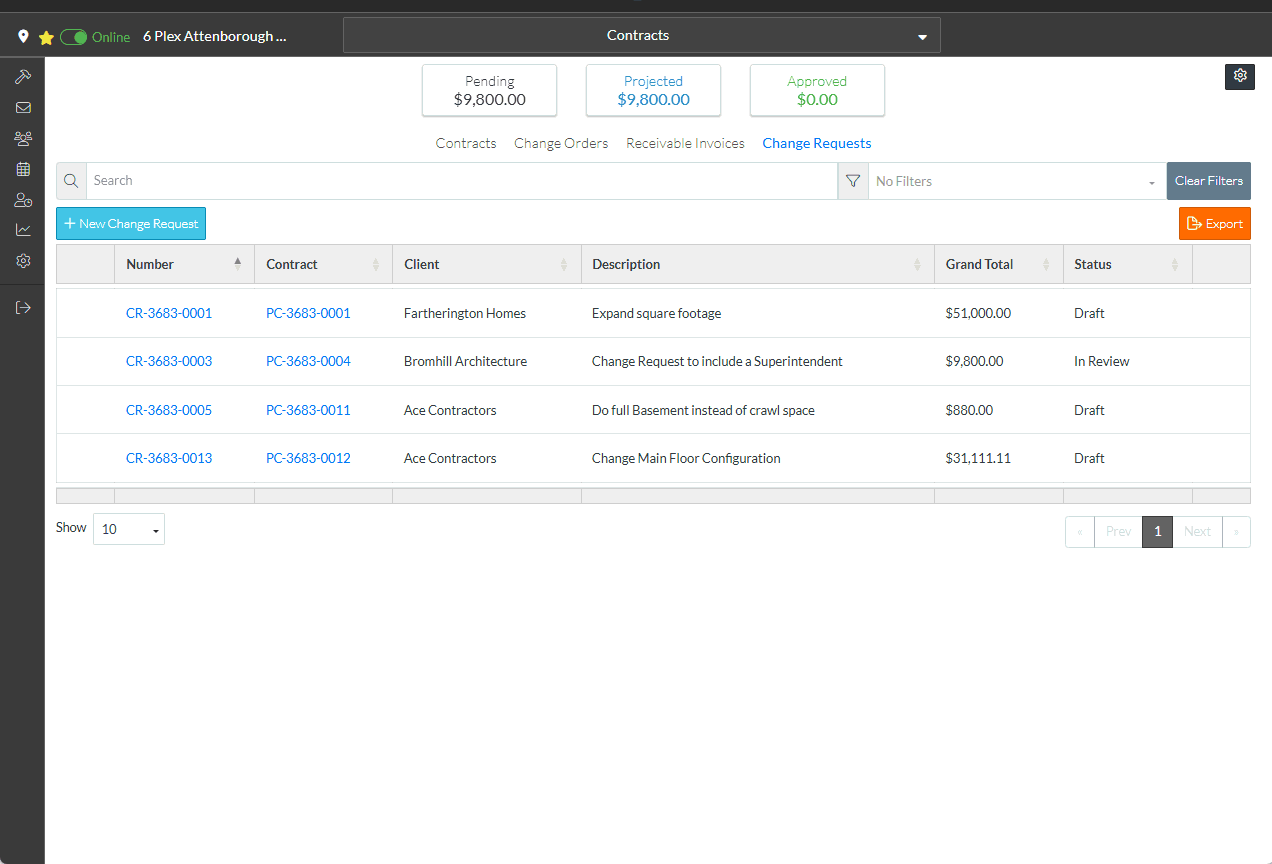The height and width of the screenshot is (864, 1272).
Task: Click the yellow favorite star icon
Action: point(46,37)
